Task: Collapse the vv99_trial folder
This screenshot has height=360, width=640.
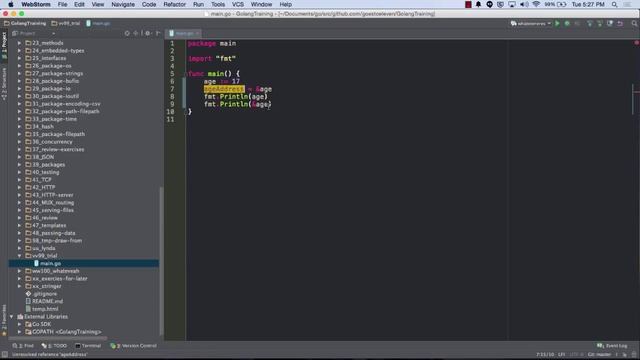Action: point(19,256)
